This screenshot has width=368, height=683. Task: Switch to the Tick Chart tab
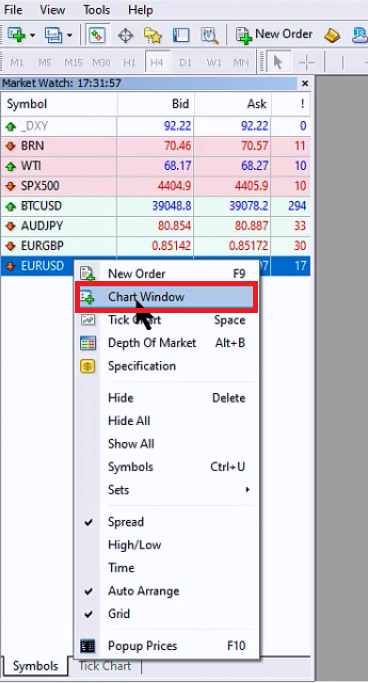point(105,666)
